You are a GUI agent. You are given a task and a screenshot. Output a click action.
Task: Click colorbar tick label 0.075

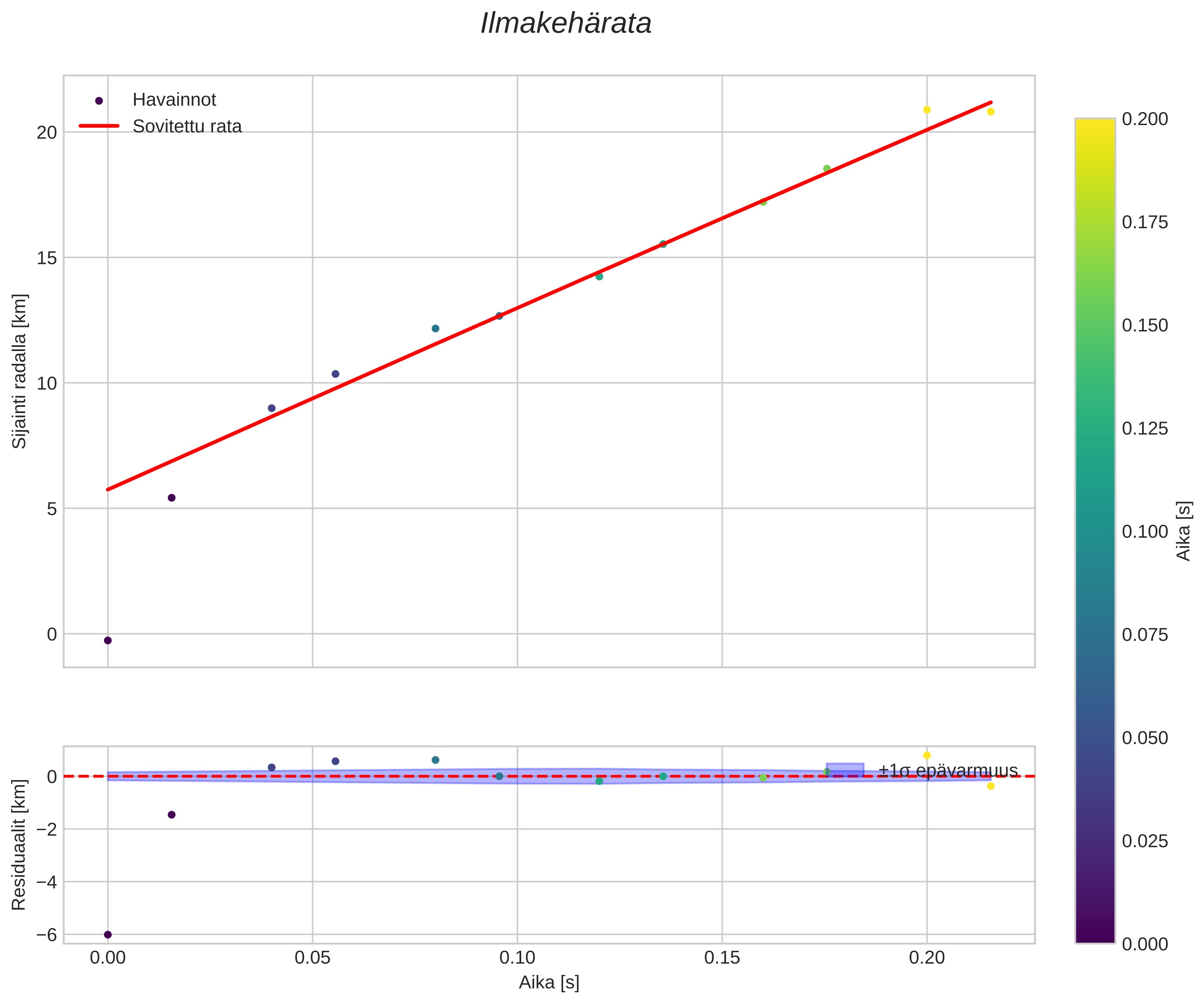[x=1145, y=635]
